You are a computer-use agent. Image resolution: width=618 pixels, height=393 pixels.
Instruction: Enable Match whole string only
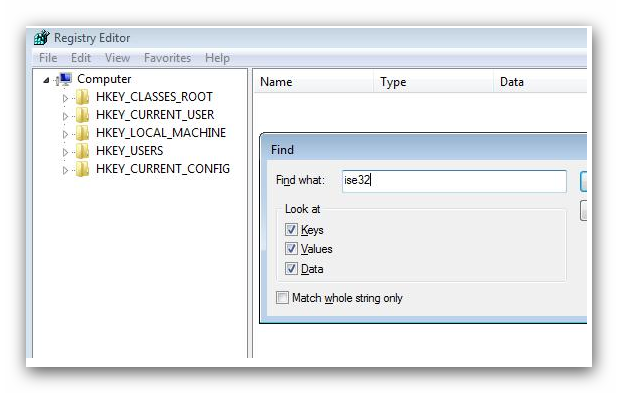click(282, 298)
